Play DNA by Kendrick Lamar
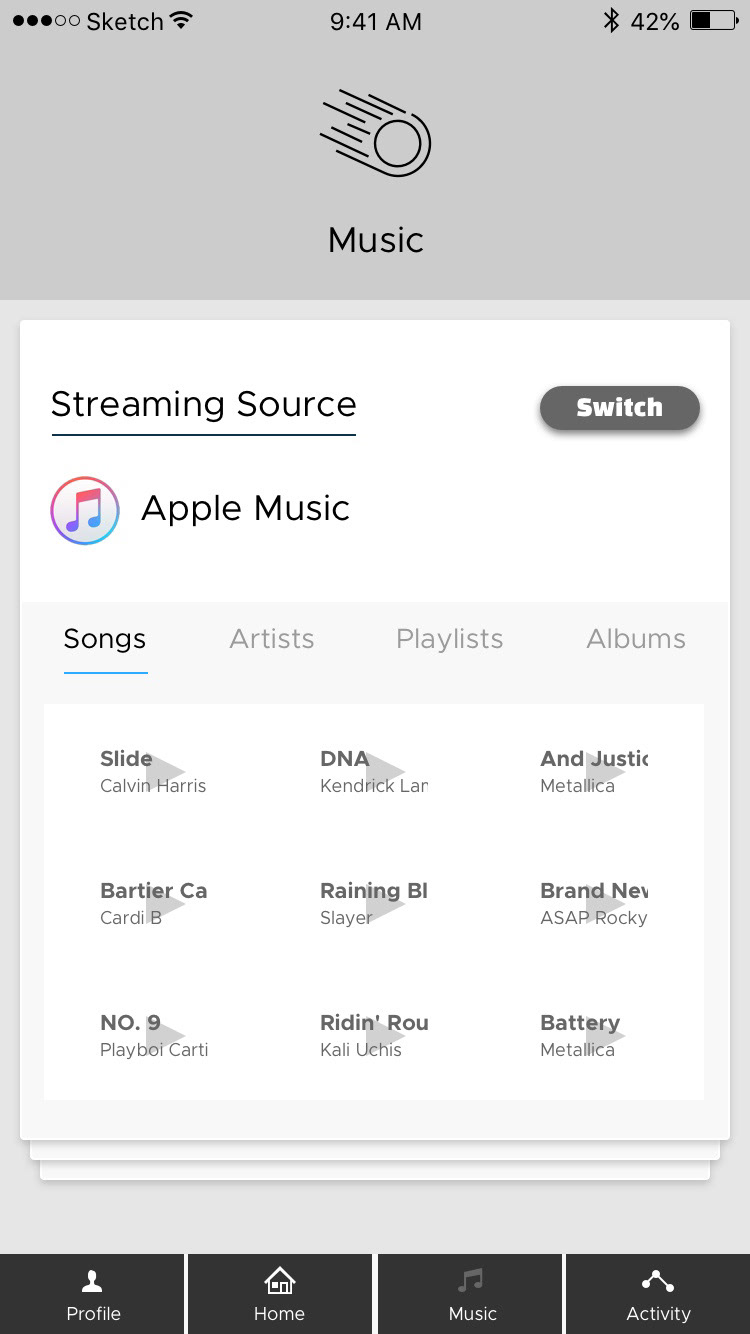750x1334 pixels. pos(386,772)
